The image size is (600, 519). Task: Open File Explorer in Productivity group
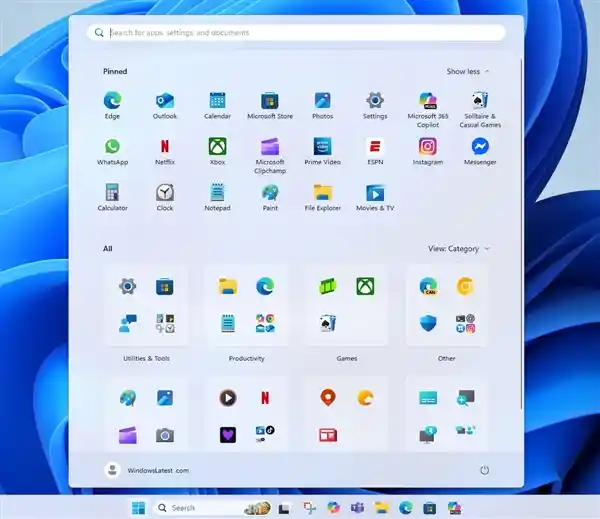(x=228, y=286)
